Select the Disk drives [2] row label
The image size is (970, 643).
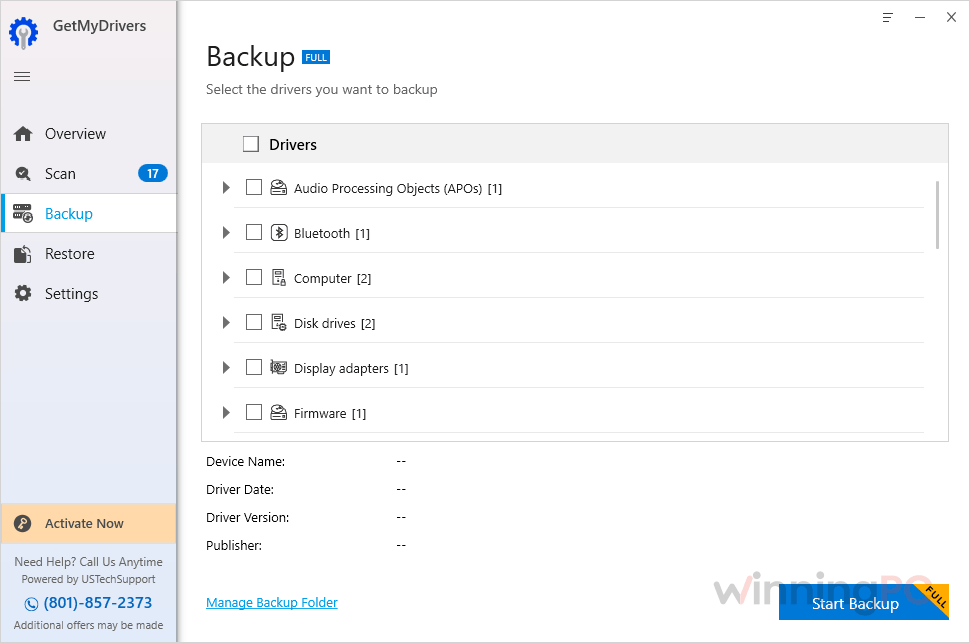[x=334, y=324]
